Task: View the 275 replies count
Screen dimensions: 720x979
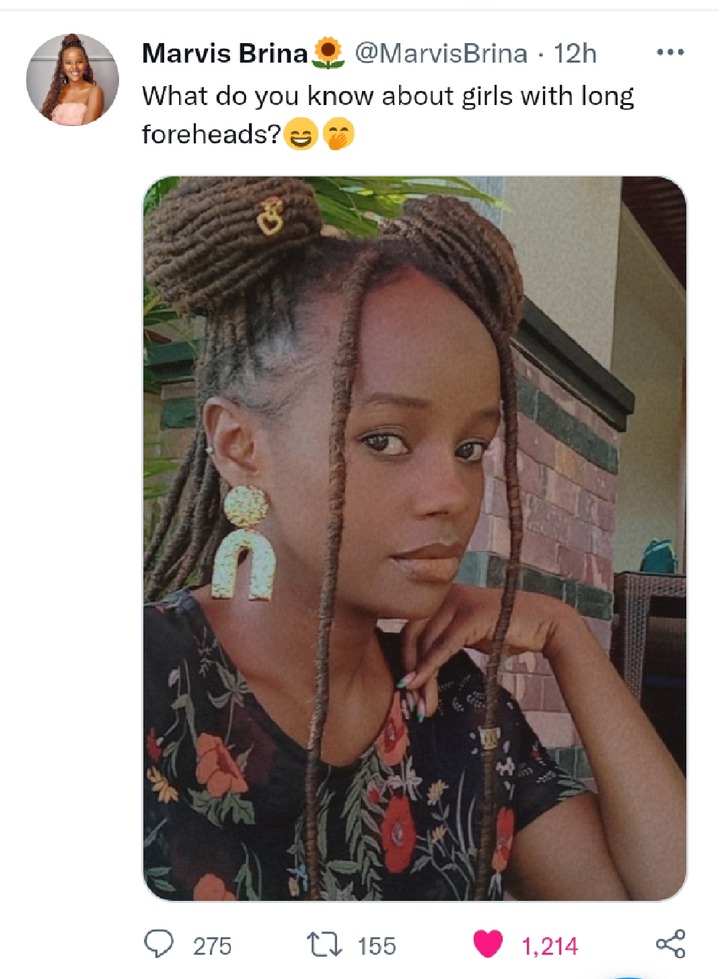Action: tap(212, 946)
